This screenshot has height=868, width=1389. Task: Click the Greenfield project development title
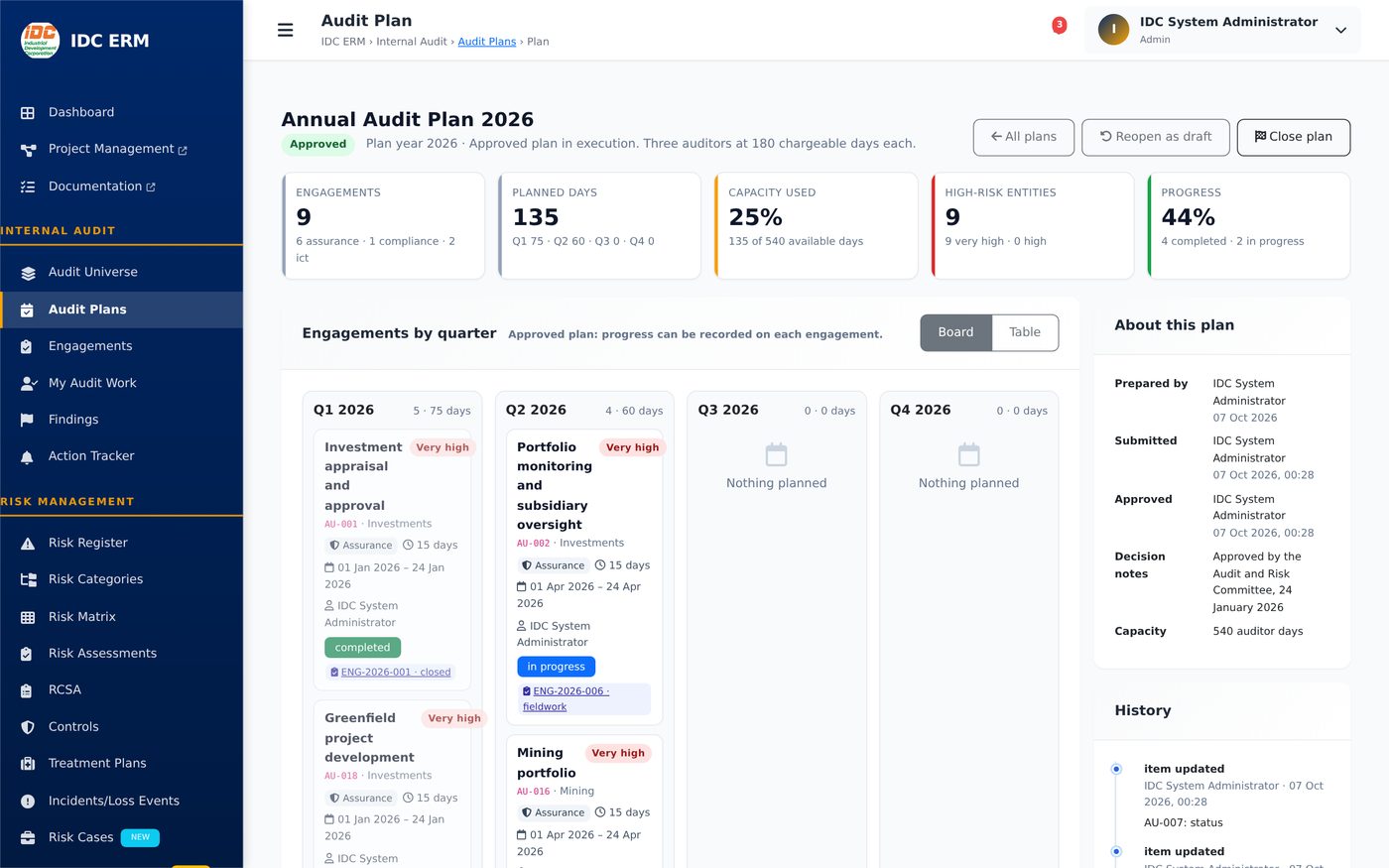(x=369, y=737)
